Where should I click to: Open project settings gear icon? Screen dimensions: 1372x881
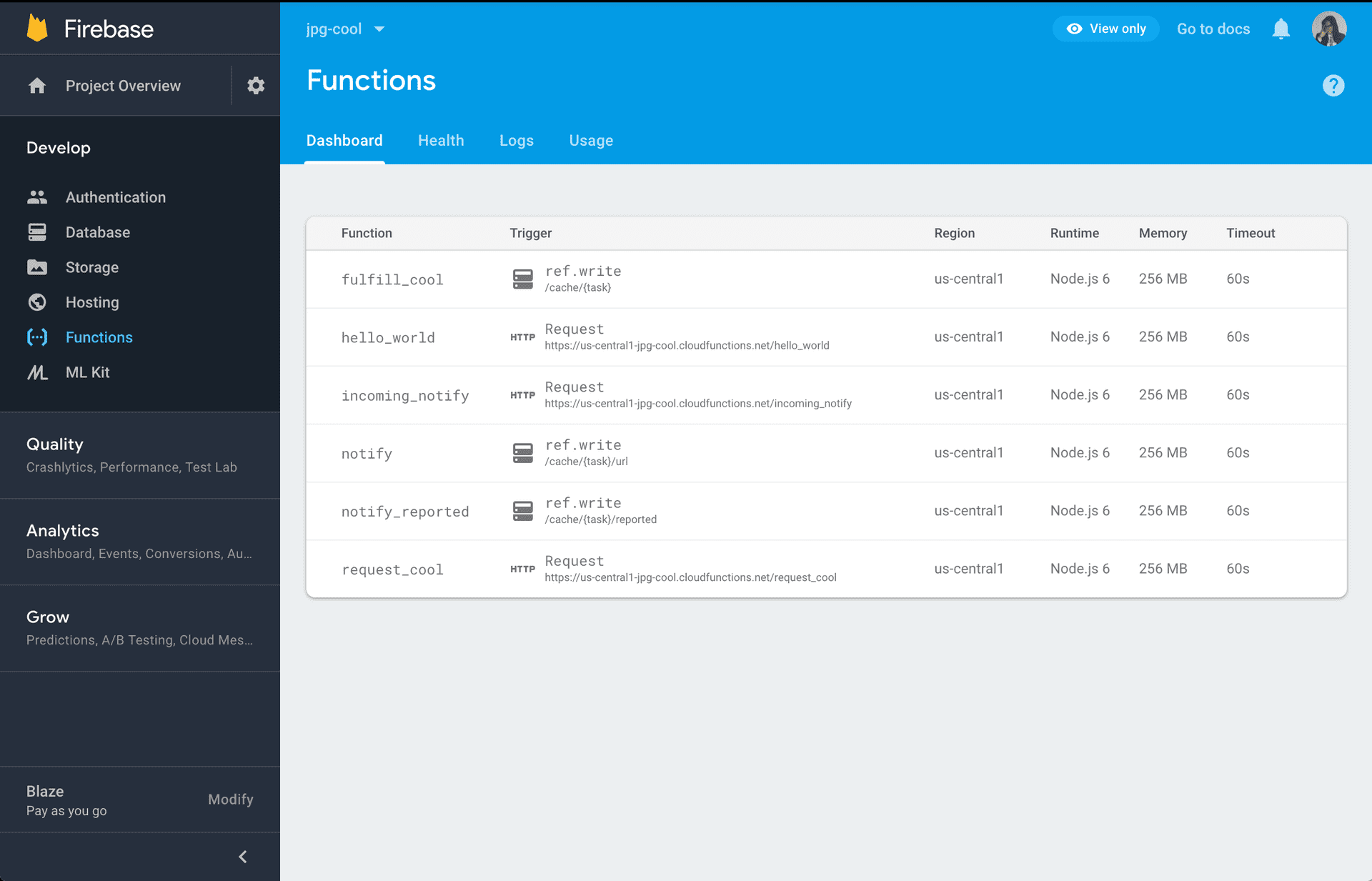[x=256, y=86]
